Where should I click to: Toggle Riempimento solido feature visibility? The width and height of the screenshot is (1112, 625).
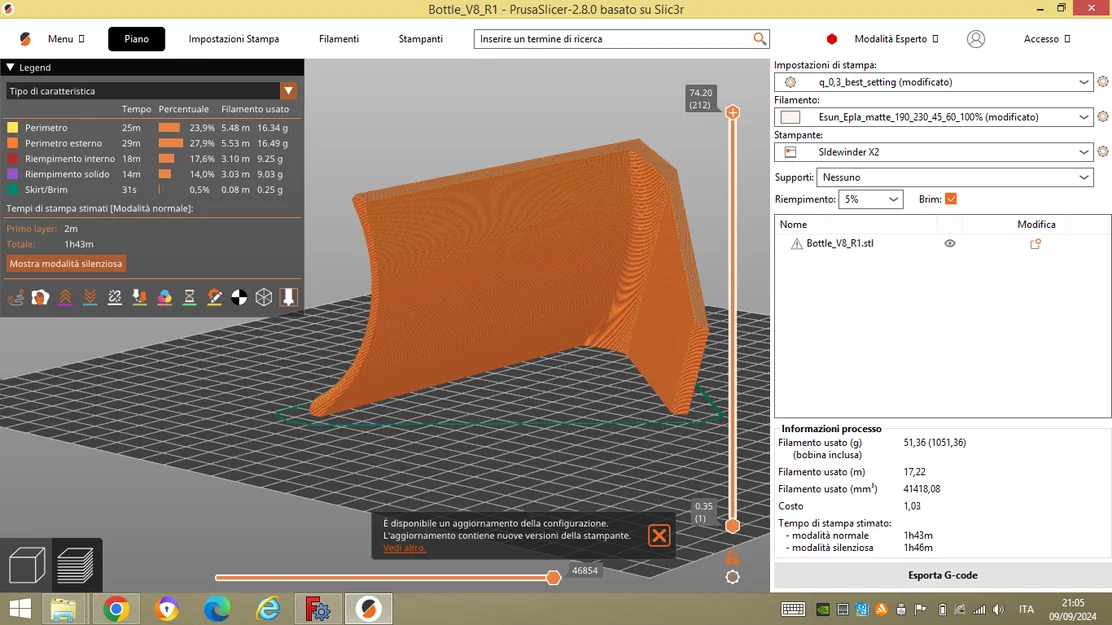coord(12,174)
